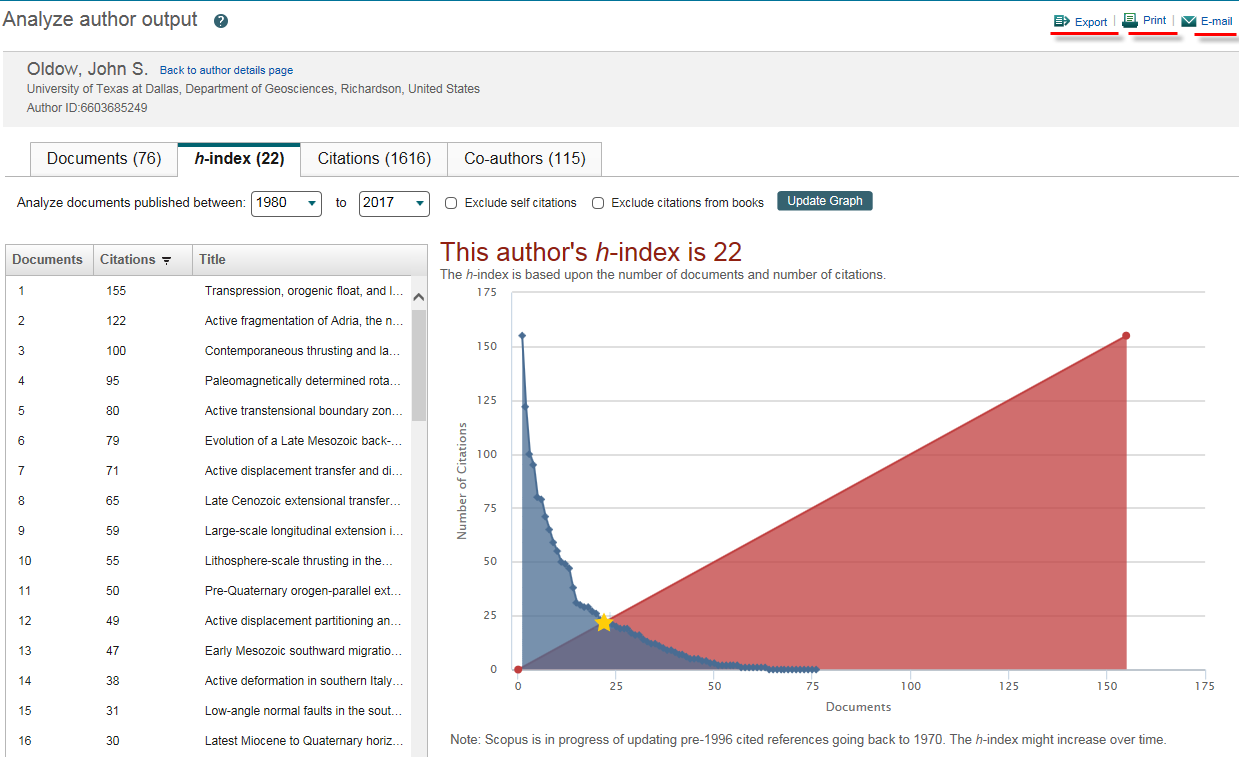Image resolution: width=1239 pixels, height=757 pixels.
Task: Select the h-index (22) tab
Action: pyautogui.click(x=239, y=159)
